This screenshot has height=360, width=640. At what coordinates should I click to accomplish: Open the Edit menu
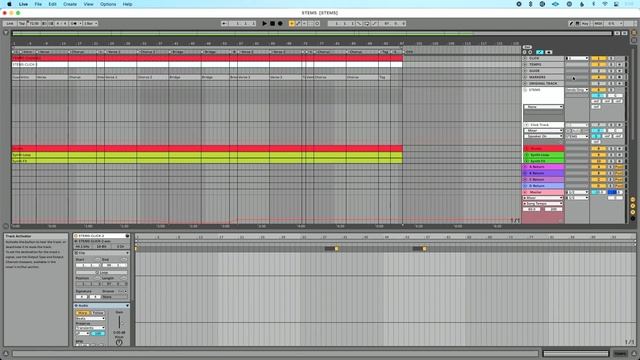(x=52, y=4)
